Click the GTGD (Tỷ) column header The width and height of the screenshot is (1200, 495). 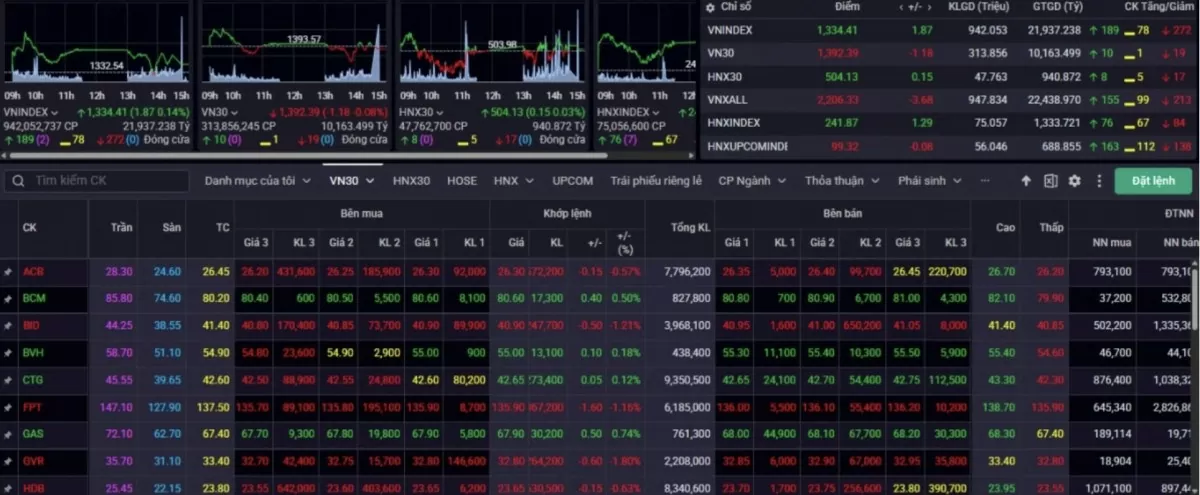pos(1056,7)
